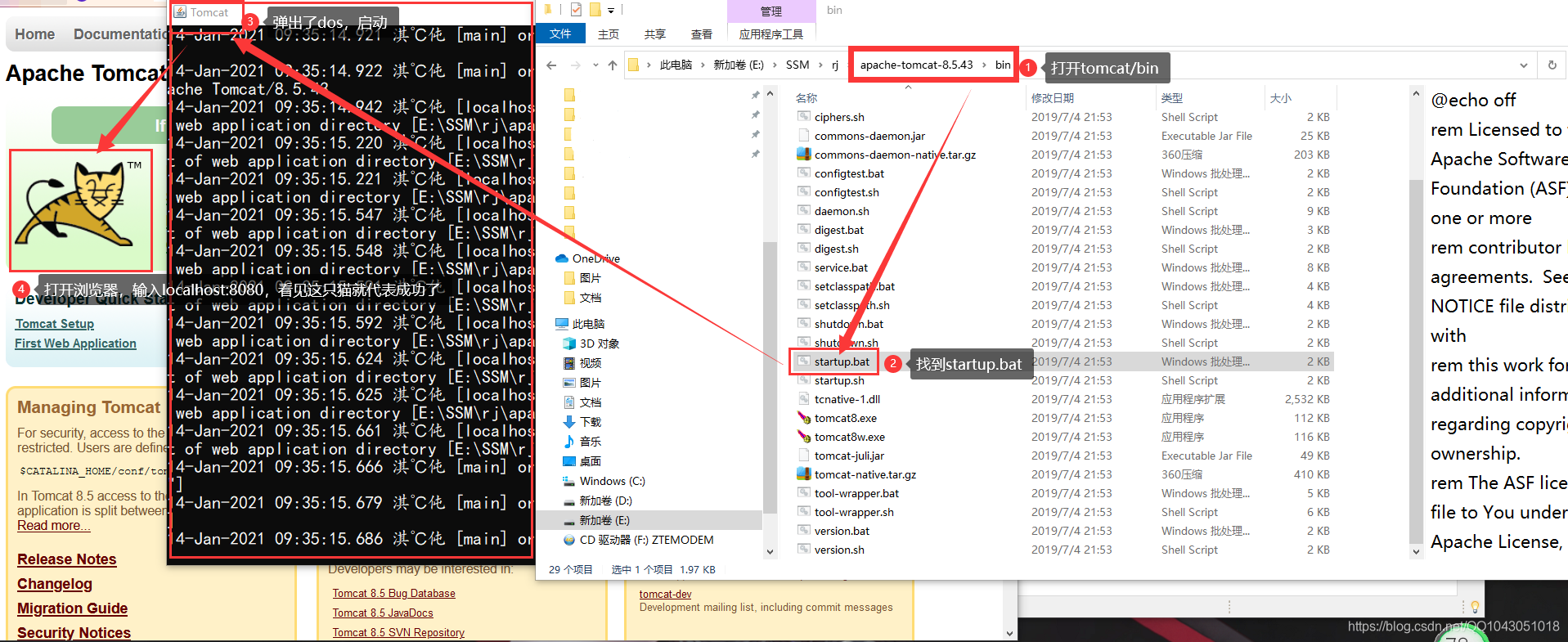Open recent locations dropdown arrow
1568x642 pixels.
click(x=595, y=65)
